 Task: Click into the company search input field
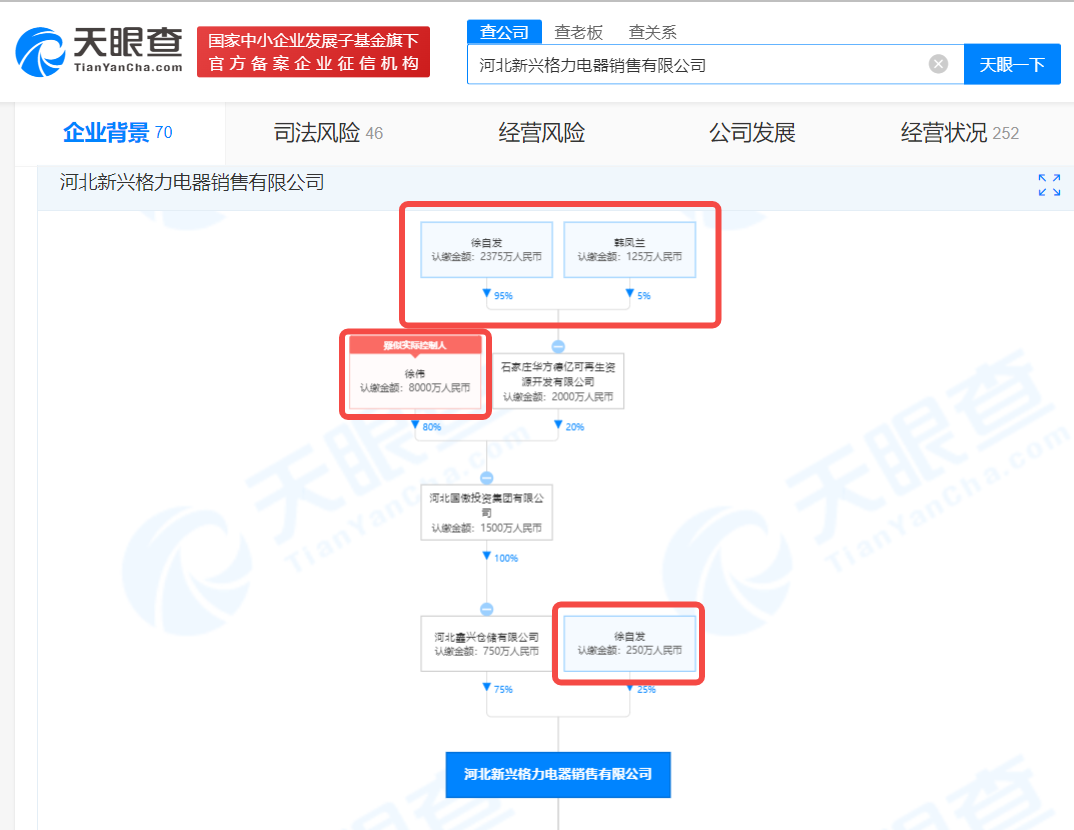(x=700, y=65)
